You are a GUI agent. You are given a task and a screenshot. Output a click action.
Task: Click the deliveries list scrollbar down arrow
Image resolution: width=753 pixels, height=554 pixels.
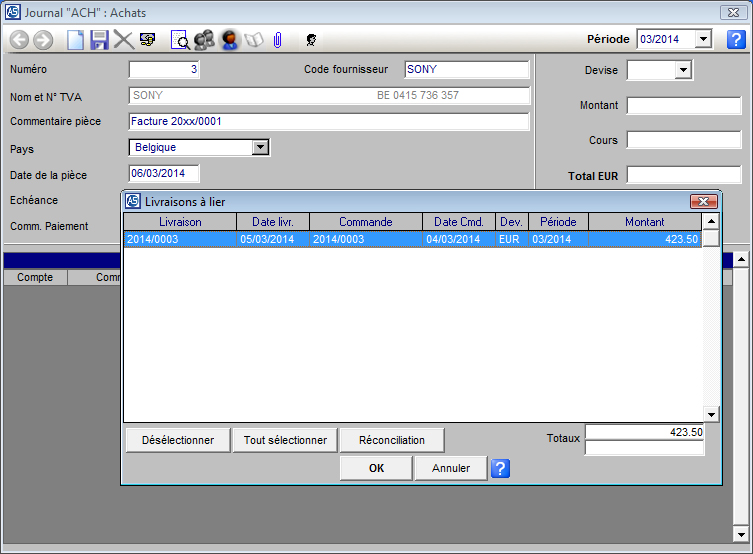click(711, 414)
